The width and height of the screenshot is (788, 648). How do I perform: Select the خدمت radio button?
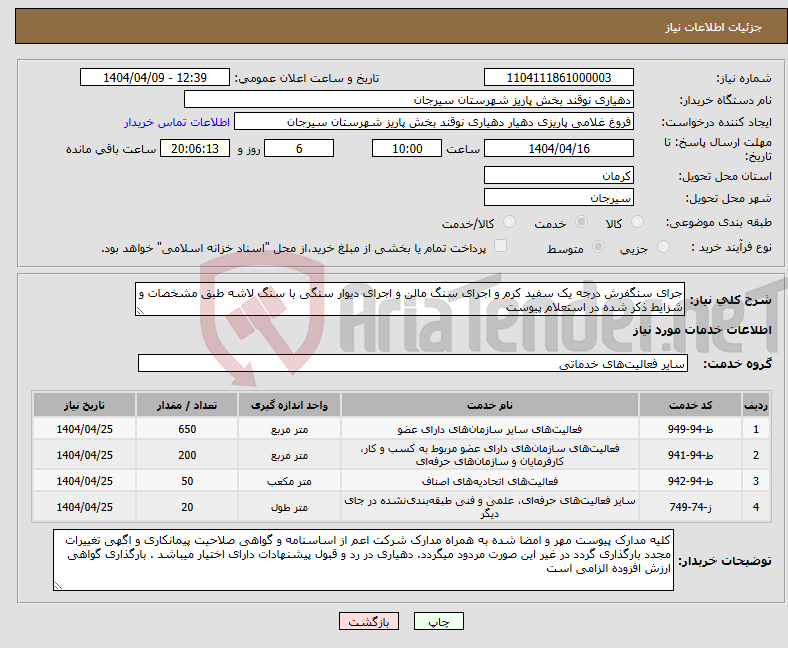(581, 222)
